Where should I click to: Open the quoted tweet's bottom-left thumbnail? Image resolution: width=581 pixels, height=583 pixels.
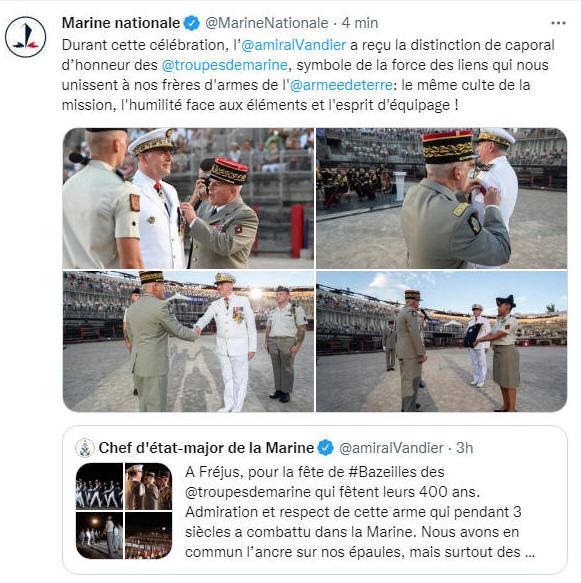pos(99,535)
